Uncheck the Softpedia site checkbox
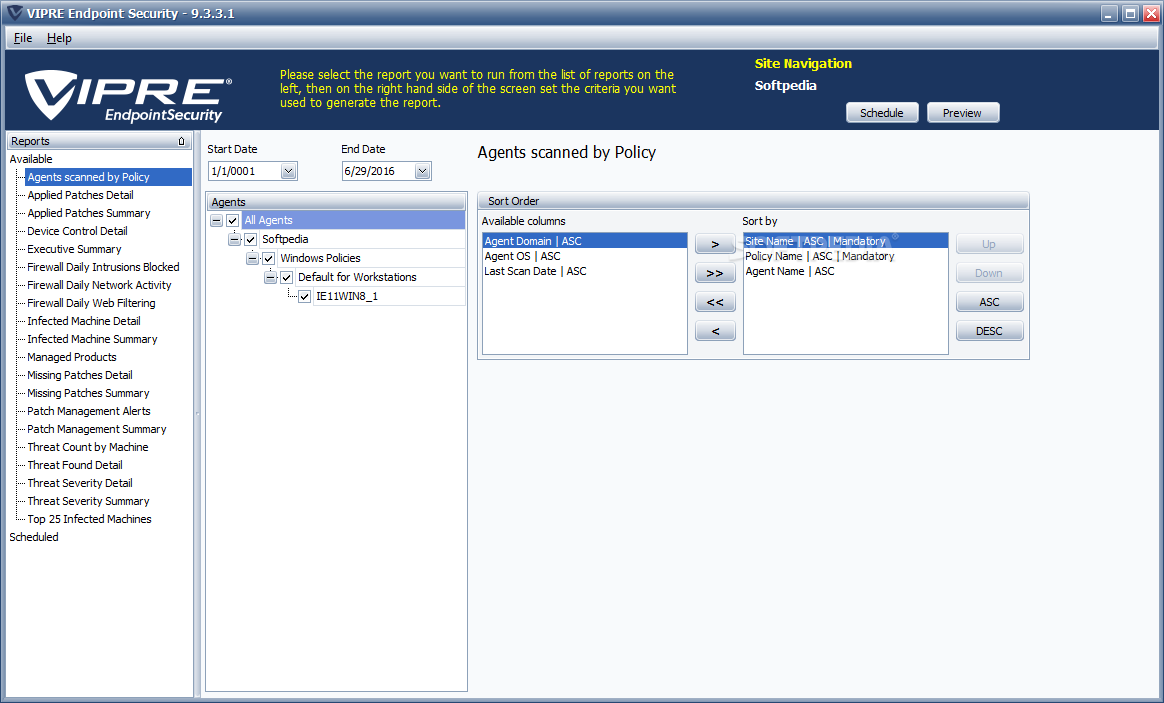The image size is (1164, 703). (250, 240)
